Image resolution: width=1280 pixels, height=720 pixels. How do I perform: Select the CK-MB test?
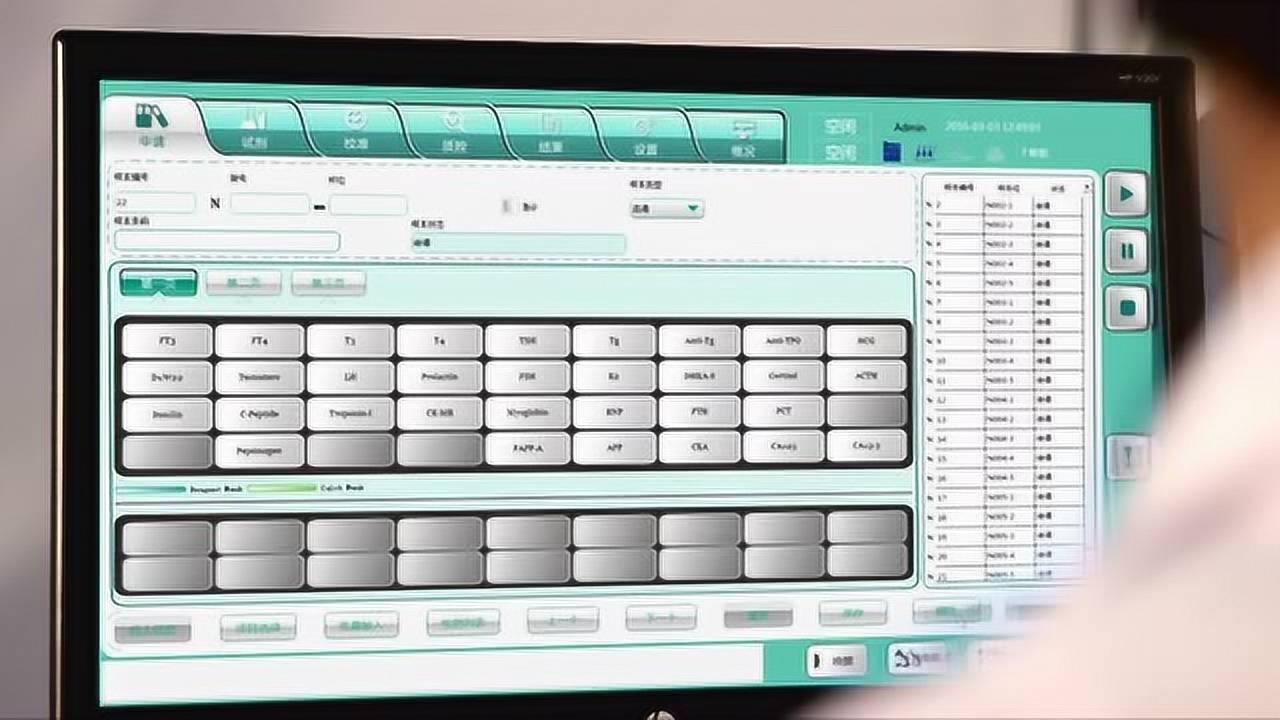click(x=440, y=413)
